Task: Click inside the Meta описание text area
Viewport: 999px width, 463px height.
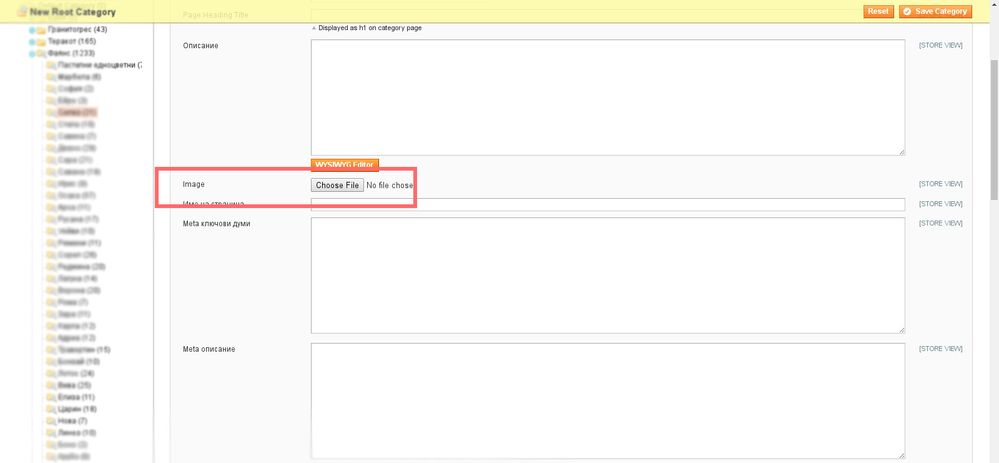Action: [608, 401]
